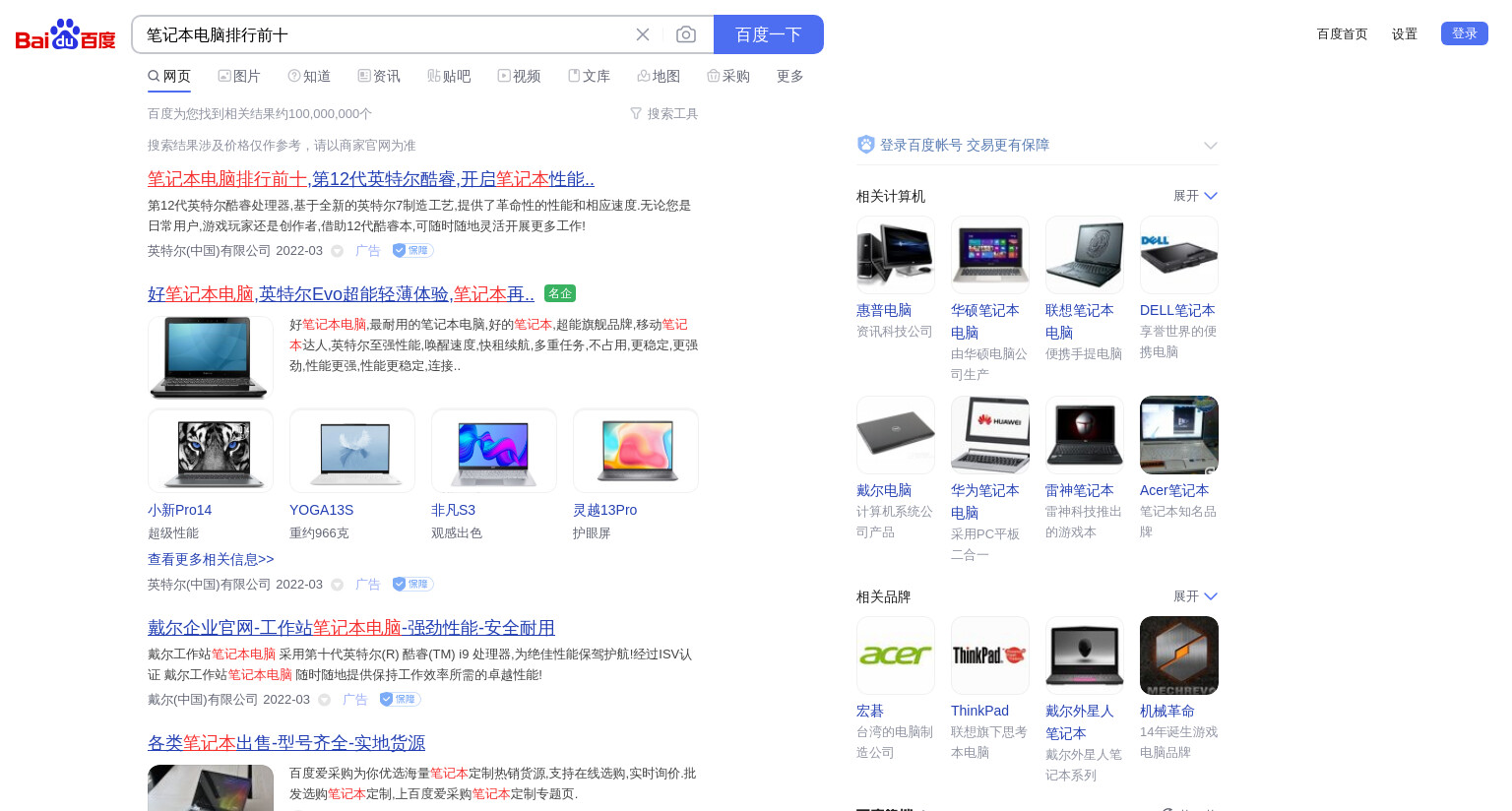
Task: Click the laptop thumbnail beside Evo result
Action: coord(211,357)
